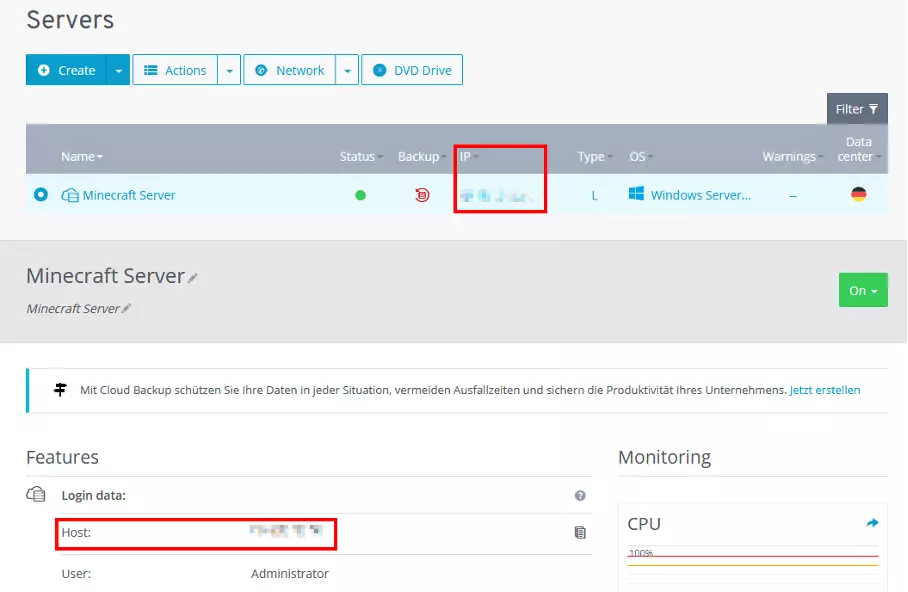The width and height of the screenshot is (908, 592).
Task: Click the Jetzt erstellen link
Action: [825, 390]
